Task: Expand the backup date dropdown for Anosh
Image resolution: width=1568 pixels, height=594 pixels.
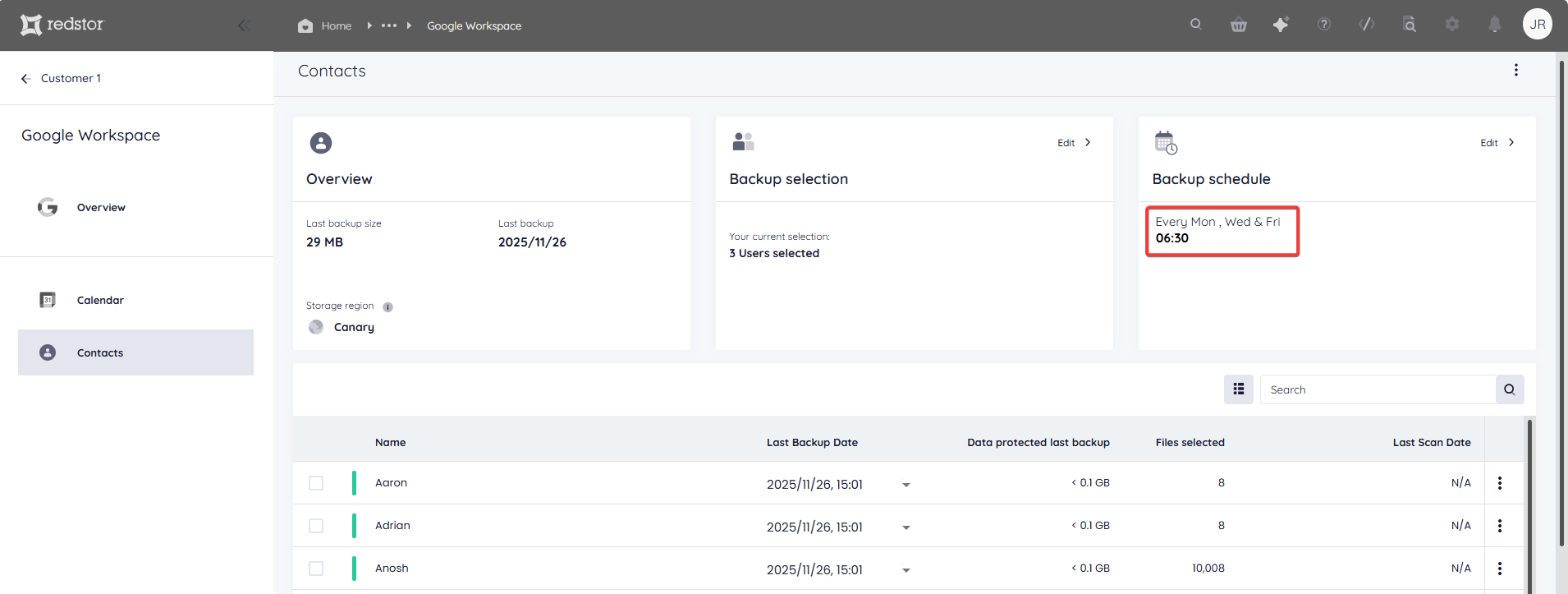Action: pyautogui.click(x=906, y=570)
